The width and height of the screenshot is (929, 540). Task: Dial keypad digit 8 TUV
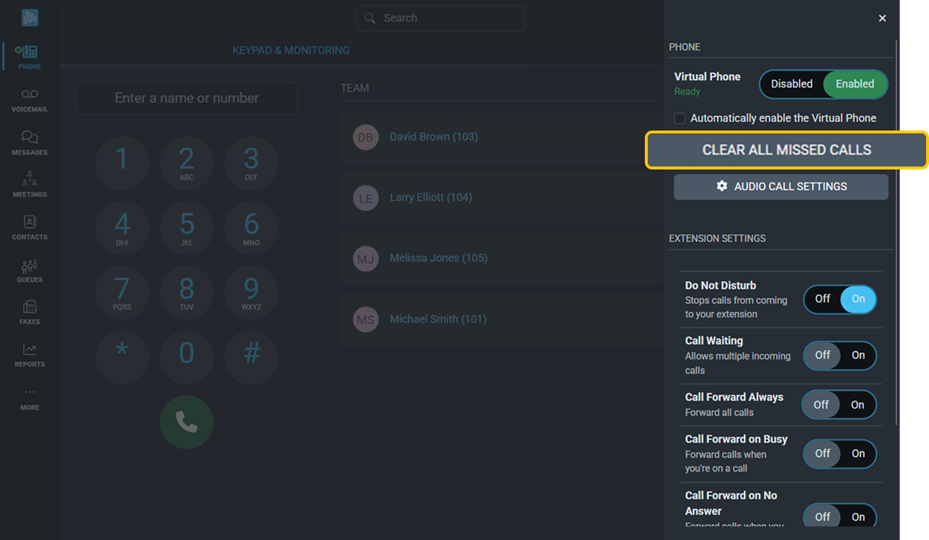[187, 293]
